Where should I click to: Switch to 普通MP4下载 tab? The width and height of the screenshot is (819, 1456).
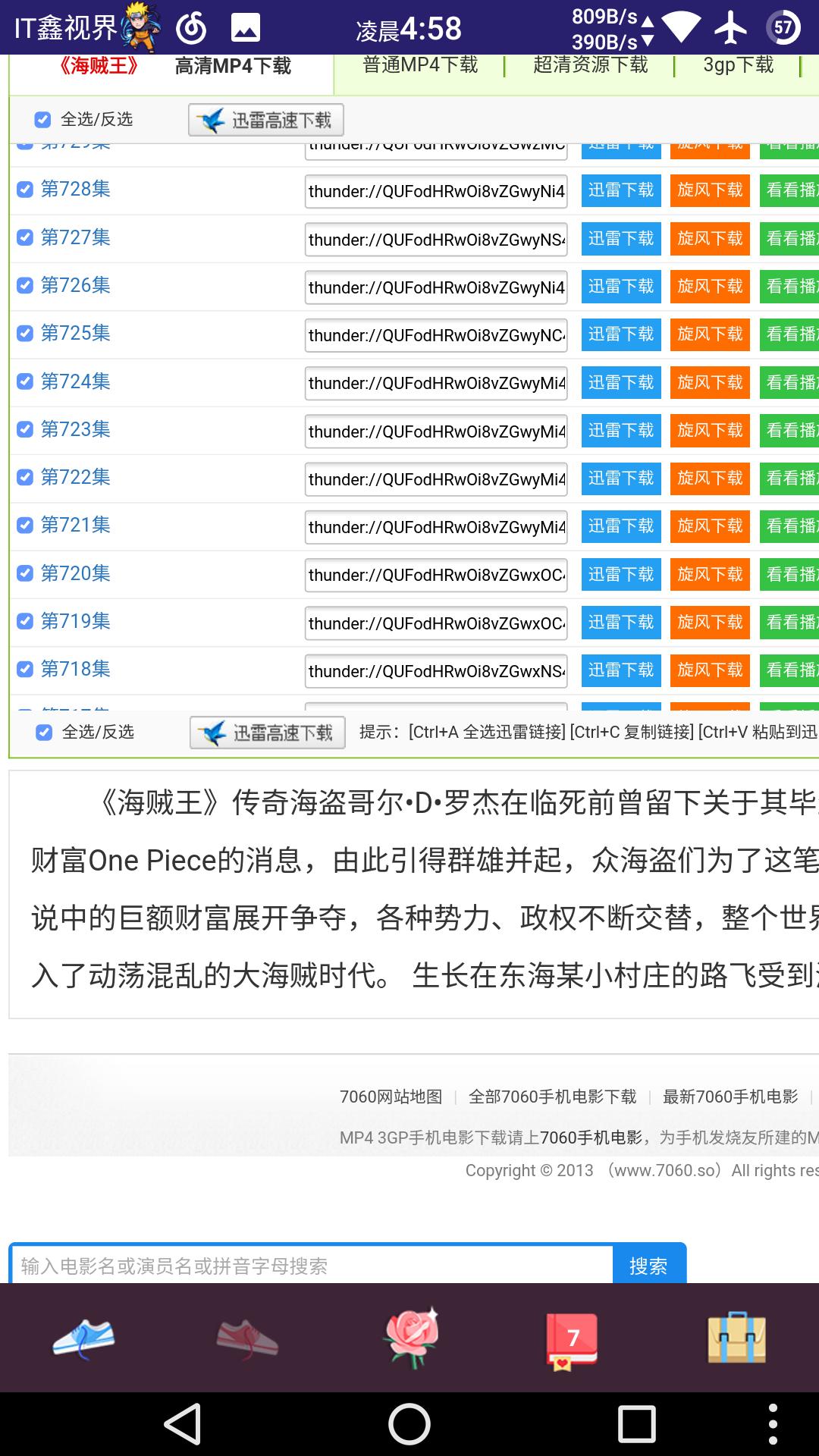pos(420,65)
